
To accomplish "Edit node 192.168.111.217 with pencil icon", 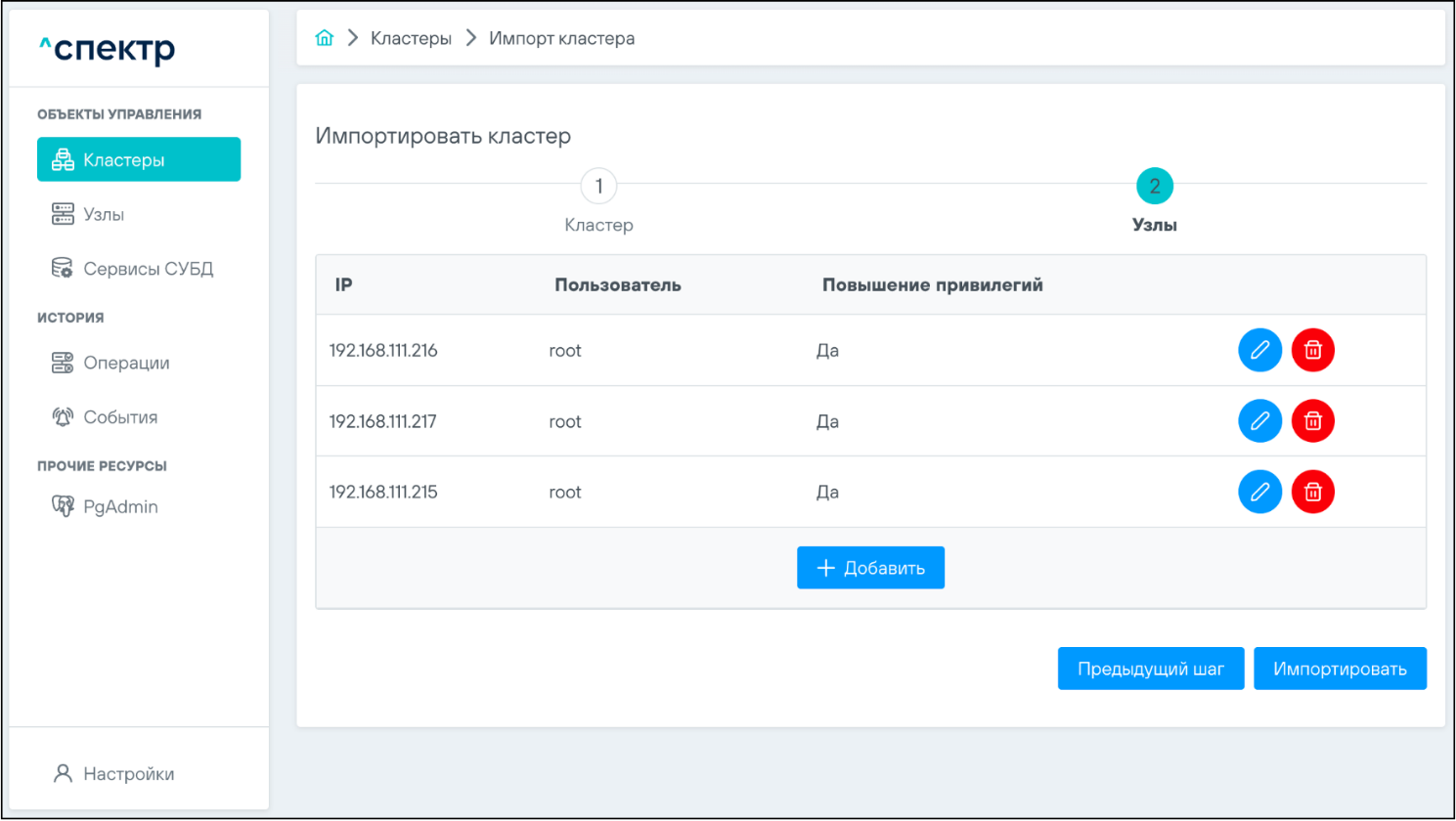I will [x=1259, y=421].
